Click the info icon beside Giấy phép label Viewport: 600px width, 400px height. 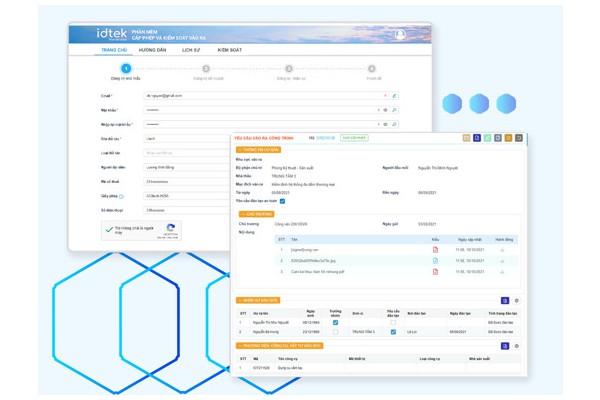[x=121, y=196]
